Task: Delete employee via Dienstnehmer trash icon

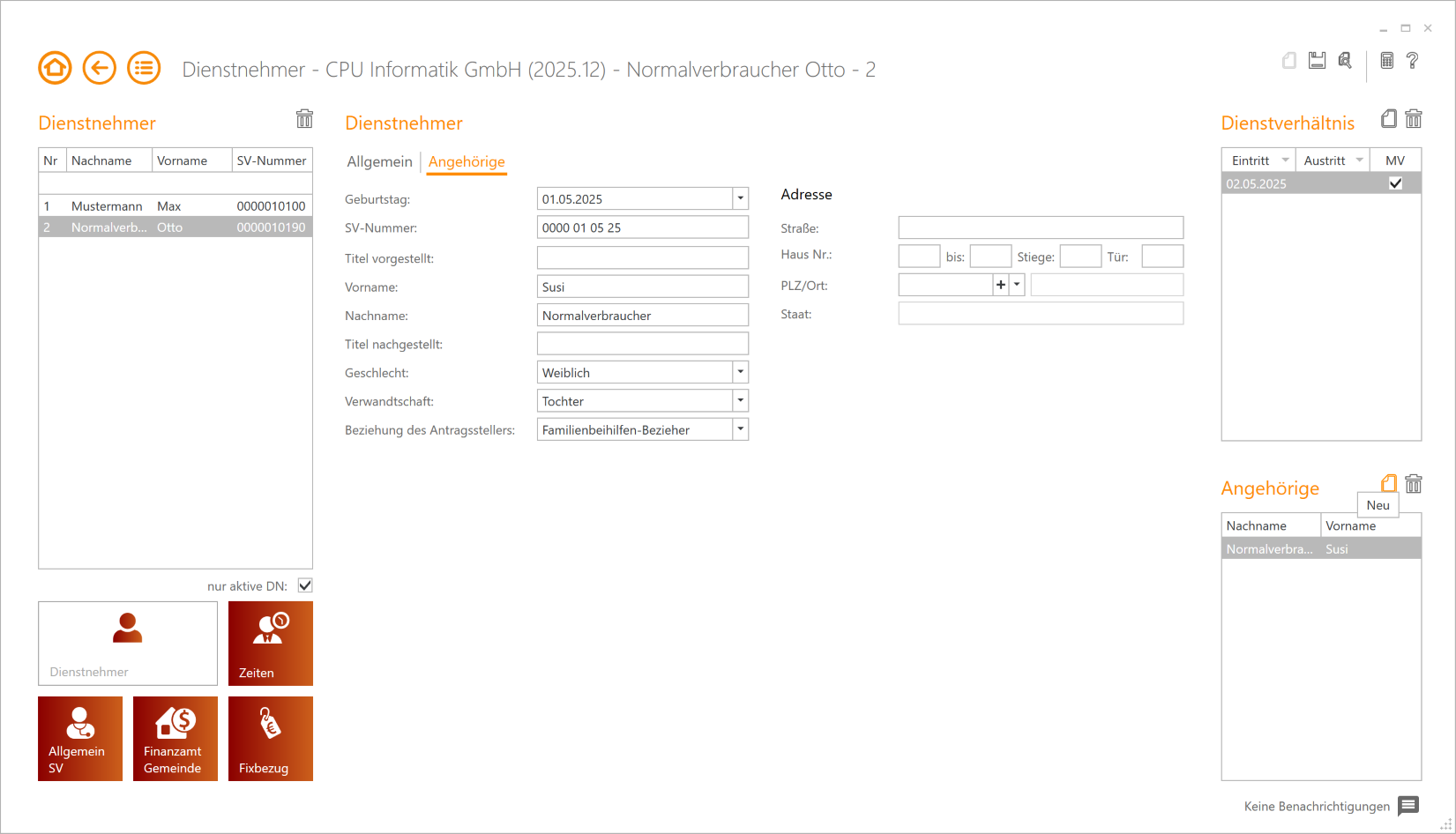Action: coord(304,119)
